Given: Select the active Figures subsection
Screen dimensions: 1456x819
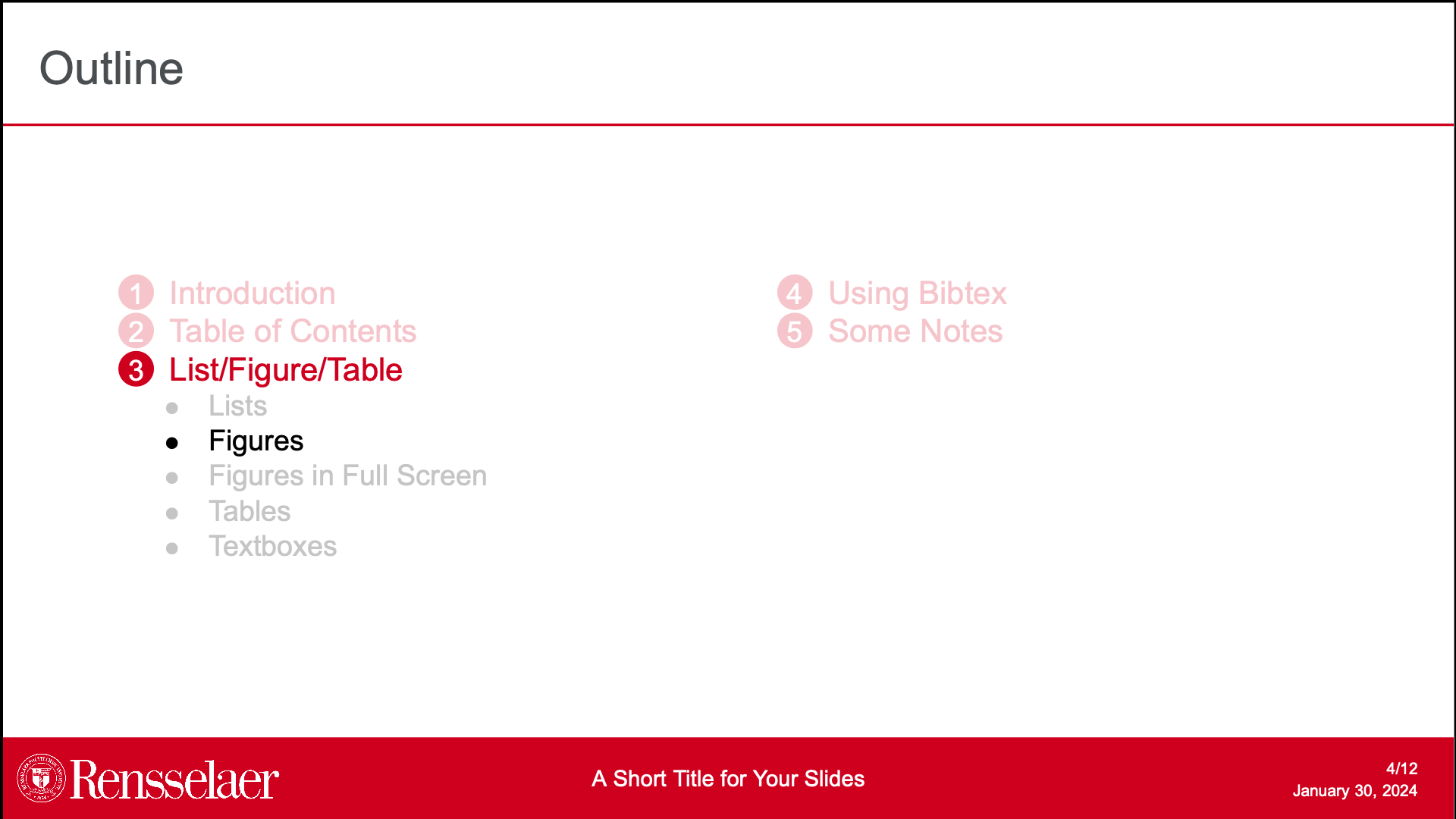Looking at the screenshot, I should [x=256, y=441].
